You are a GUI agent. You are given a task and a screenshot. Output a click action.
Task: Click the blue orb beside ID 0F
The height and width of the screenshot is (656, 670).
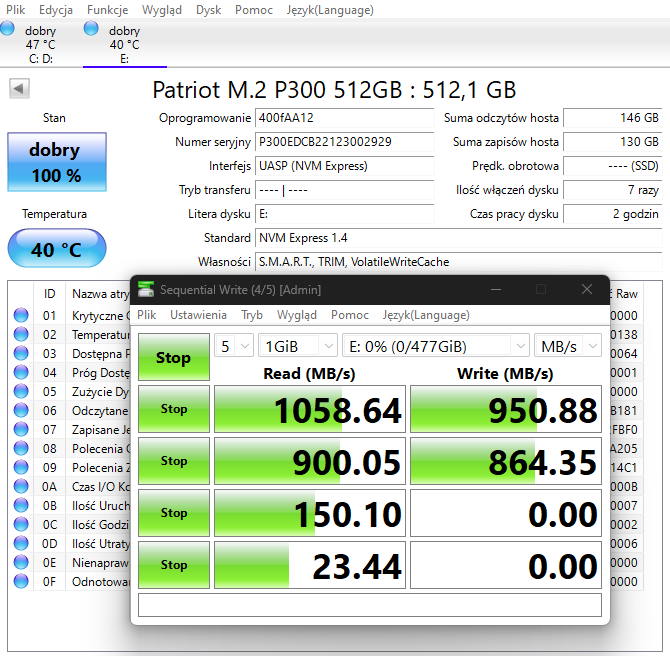coord(21,582)
